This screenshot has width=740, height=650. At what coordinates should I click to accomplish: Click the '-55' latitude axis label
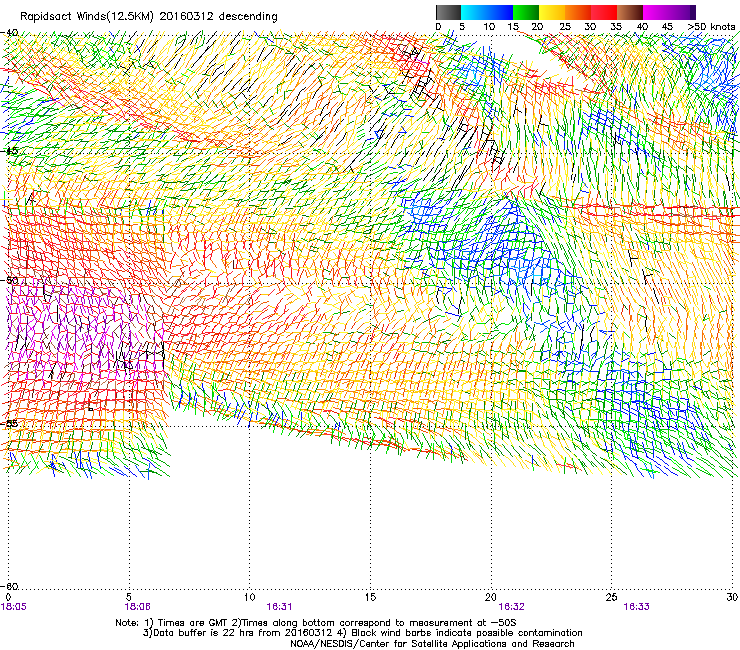9,423
